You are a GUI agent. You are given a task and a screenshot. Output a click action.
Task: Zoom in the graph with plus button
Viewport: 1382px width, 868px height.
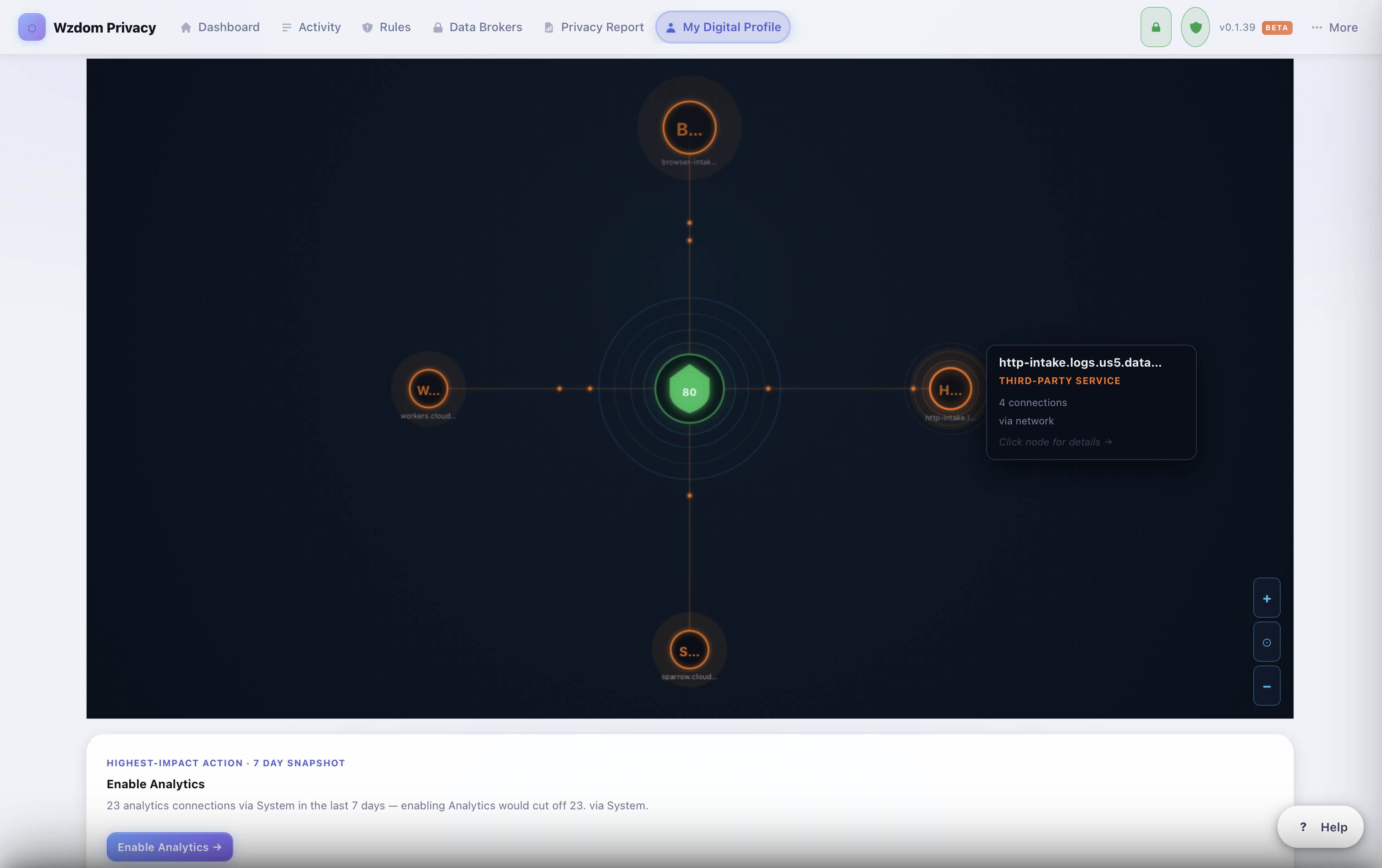click(x=1267, y=598)
